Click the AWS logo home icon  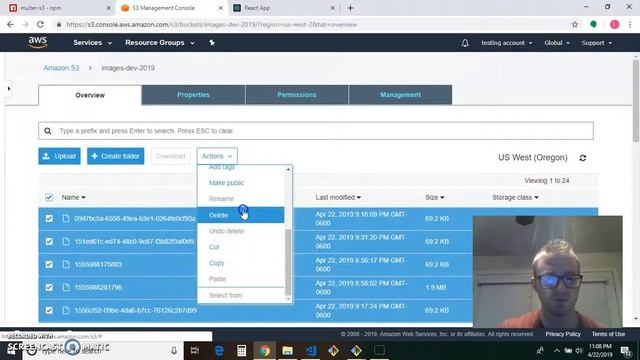38,42
